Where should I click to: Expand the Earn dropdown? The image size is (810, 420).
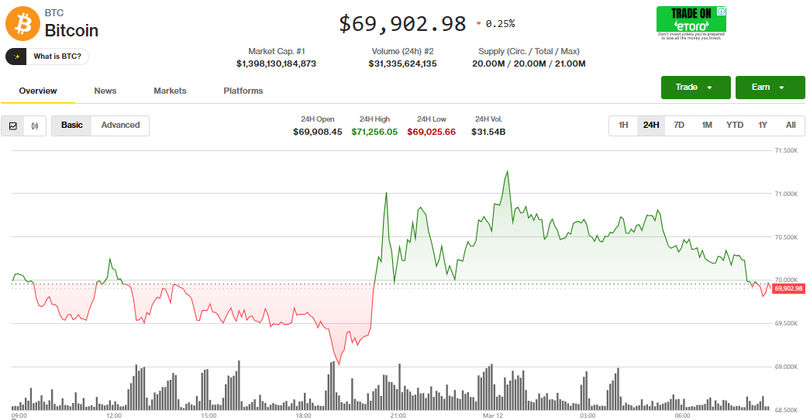pyautogui.click(x=769, y=87)
